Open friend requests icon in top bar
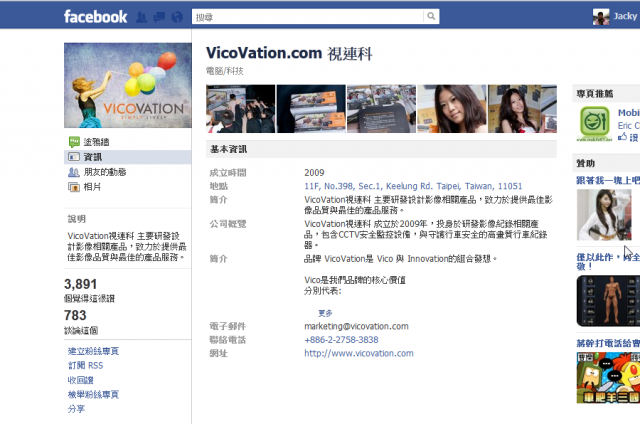The image size is (640, 424). [x=141, y=17]
